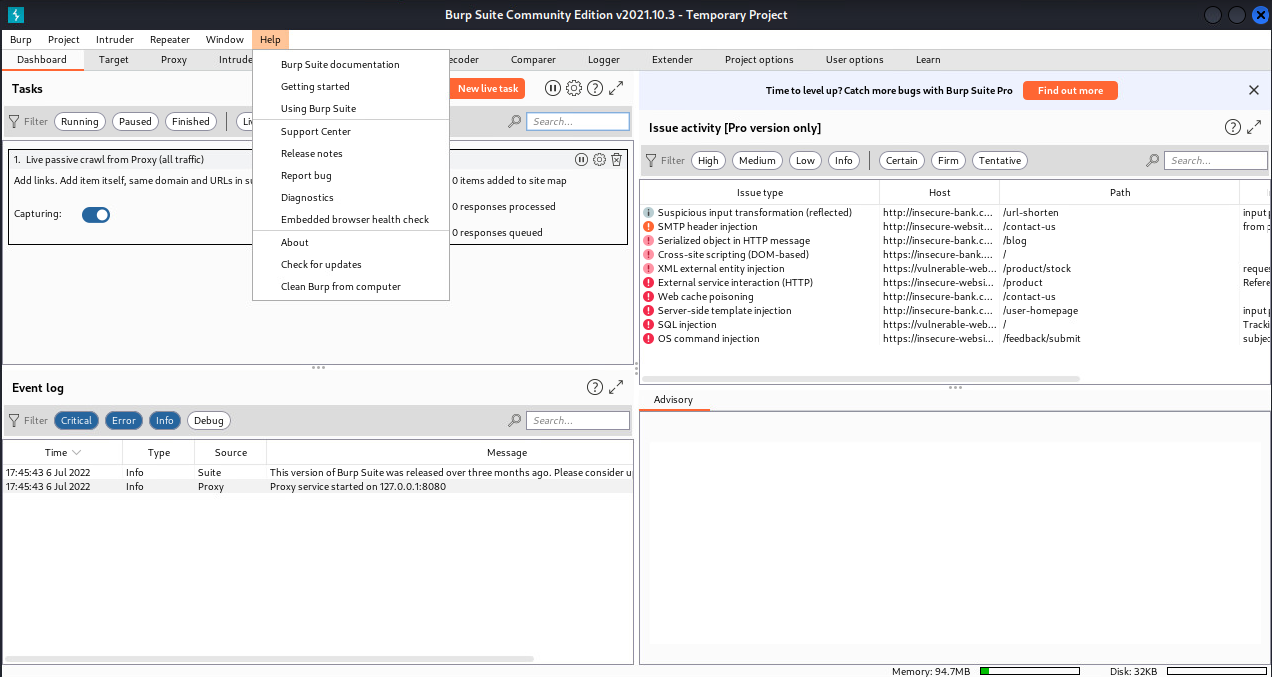Toggle the Critical event log filter
Screen dimensions: 1272x677
point(76,421)
